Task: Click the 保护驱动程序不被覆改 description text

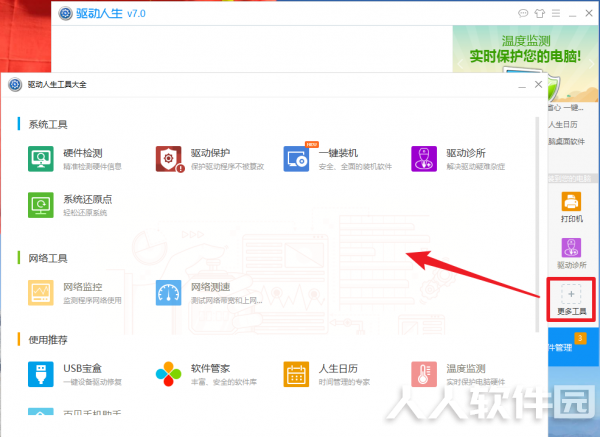Action: click(227, 166)
